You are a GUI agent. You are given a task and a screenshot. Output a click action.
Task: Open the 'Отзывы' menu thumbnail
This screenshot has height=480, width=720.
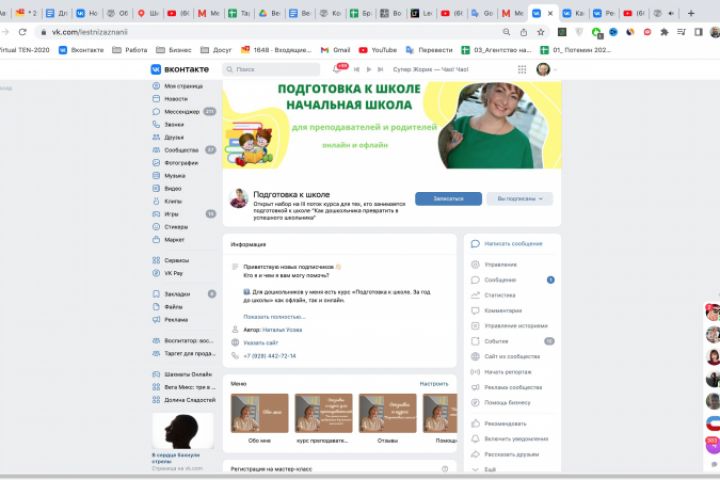[388, 413]
